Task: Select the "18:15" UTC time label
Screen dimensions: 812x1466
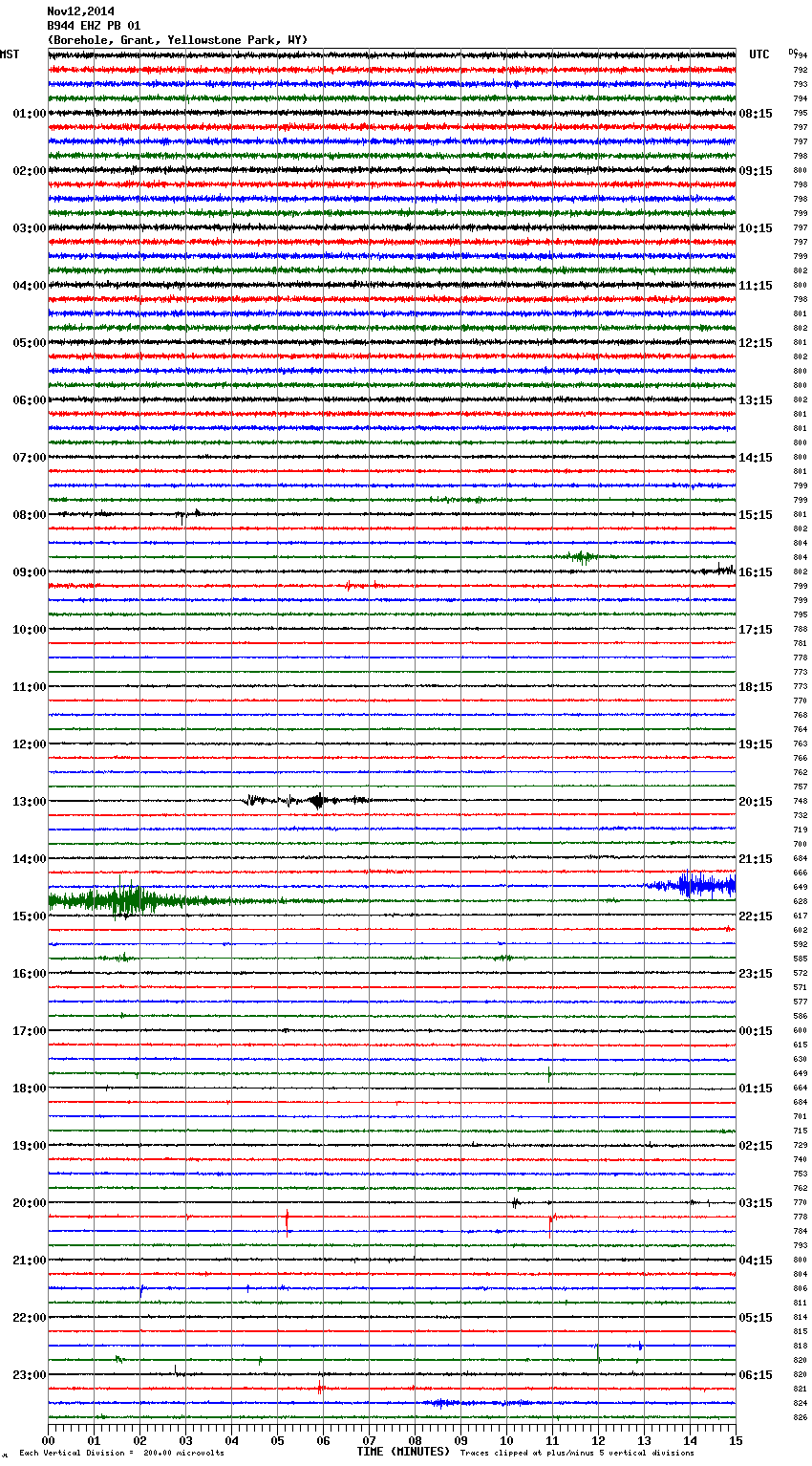Action: click(x=756, y=687)
